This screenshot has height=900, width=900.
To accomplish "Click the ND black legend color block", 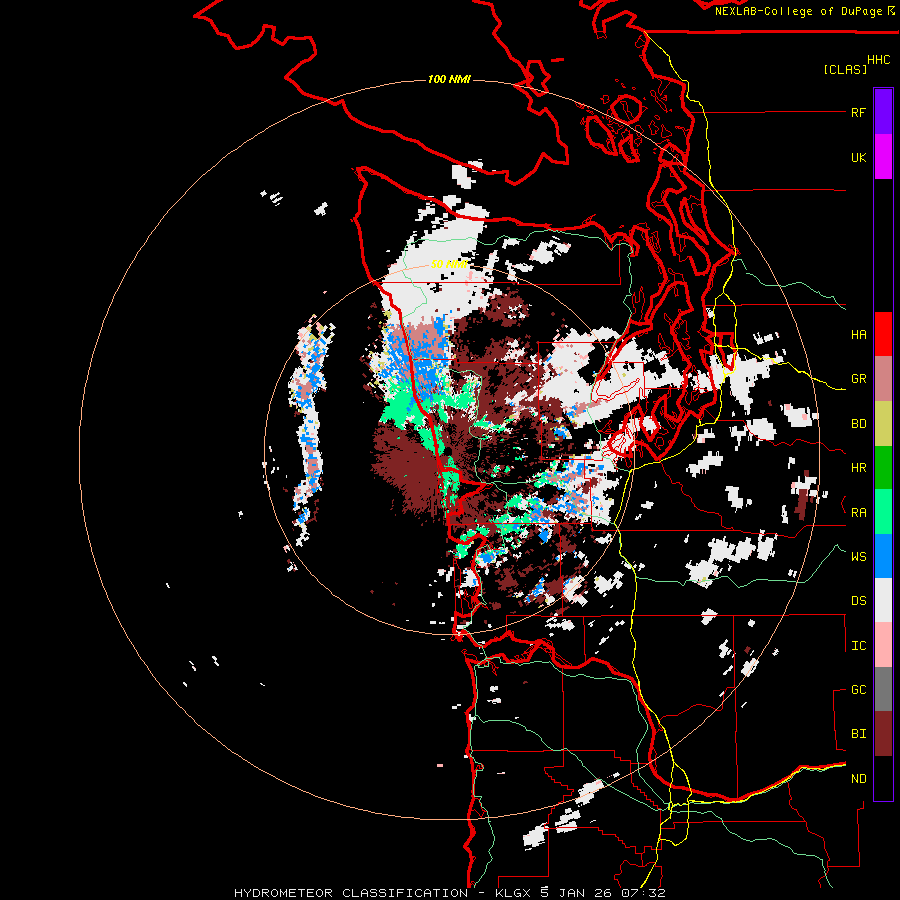I will coord(883,778).
